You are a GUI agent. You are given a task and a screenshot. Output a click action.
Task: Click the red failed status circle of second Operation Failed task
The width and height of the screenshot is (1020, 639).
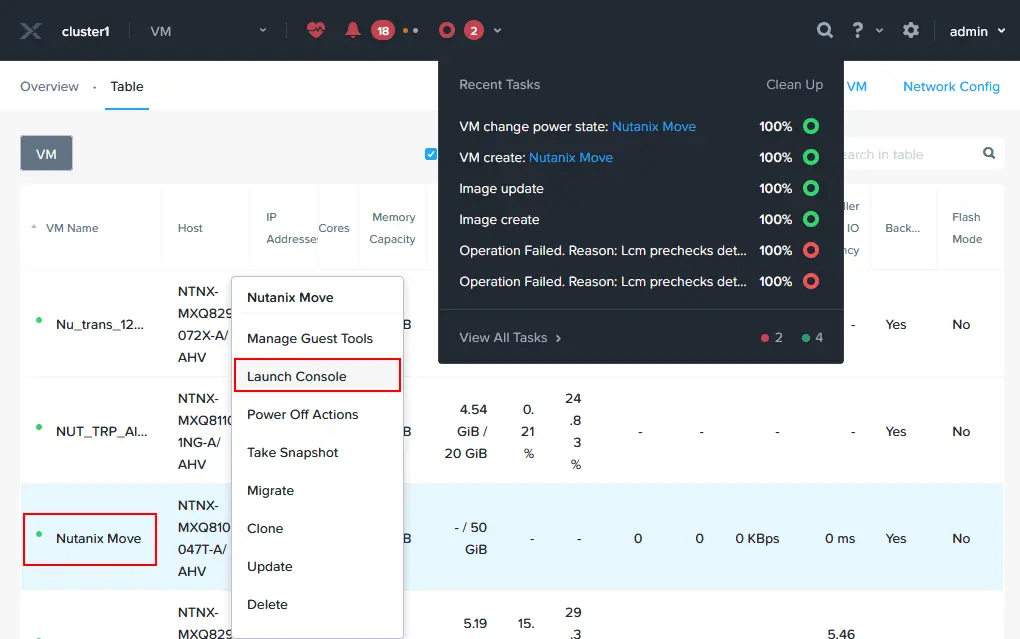[811, 282]
